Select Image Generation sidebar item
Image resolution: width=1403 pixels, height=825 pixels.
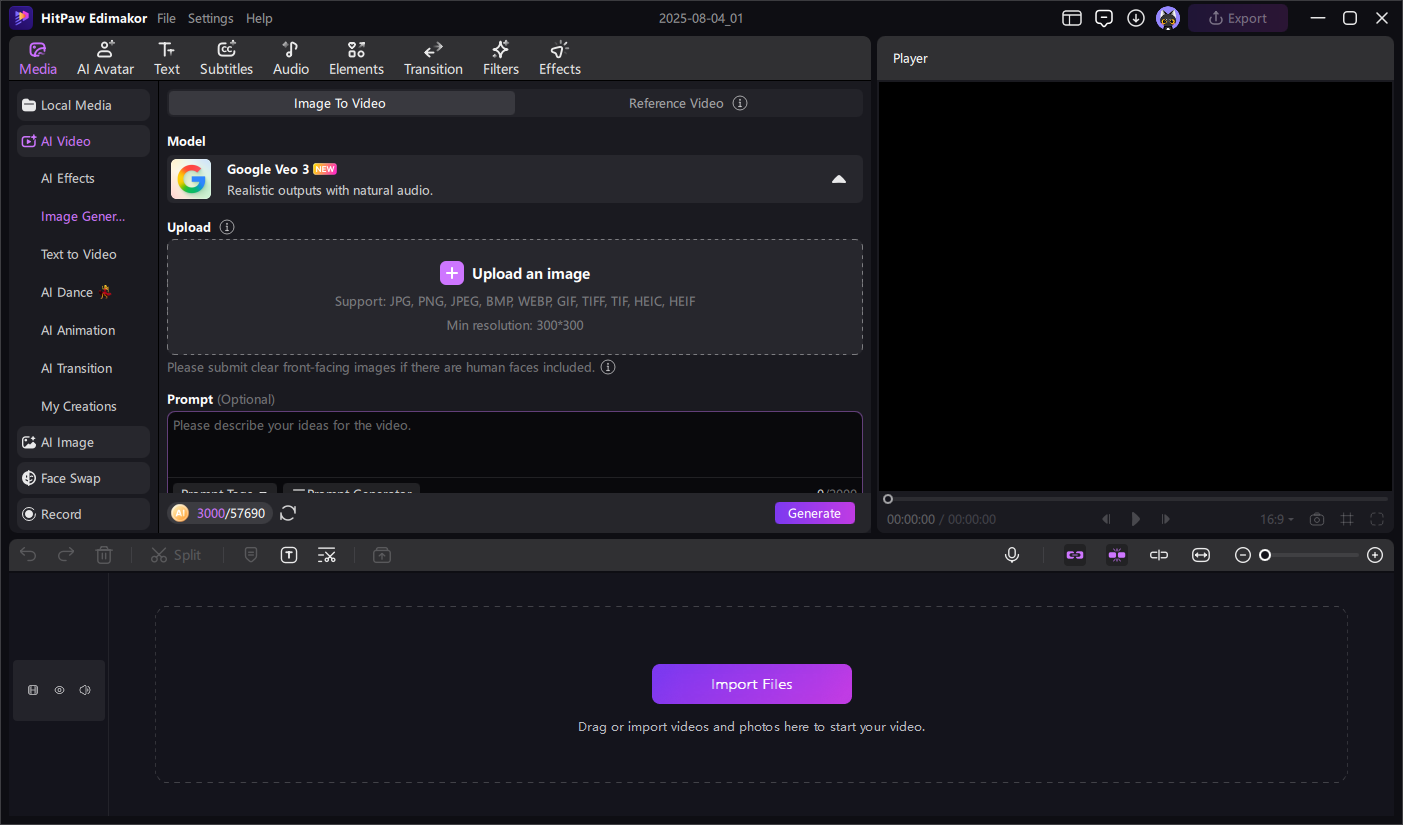pos(83,216)
